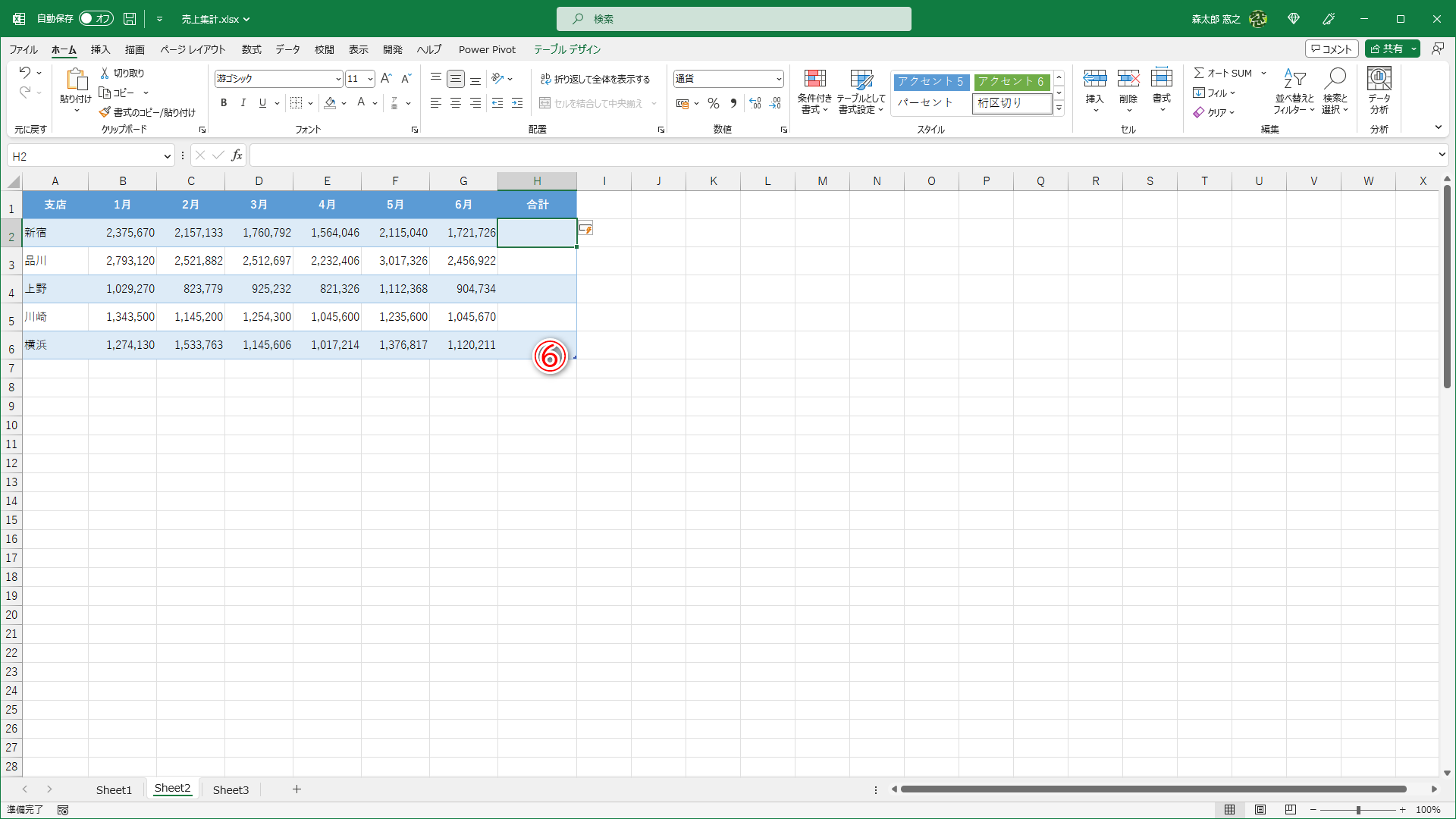
Task: Open the font name dropdown
Action: tap(338, 79)
